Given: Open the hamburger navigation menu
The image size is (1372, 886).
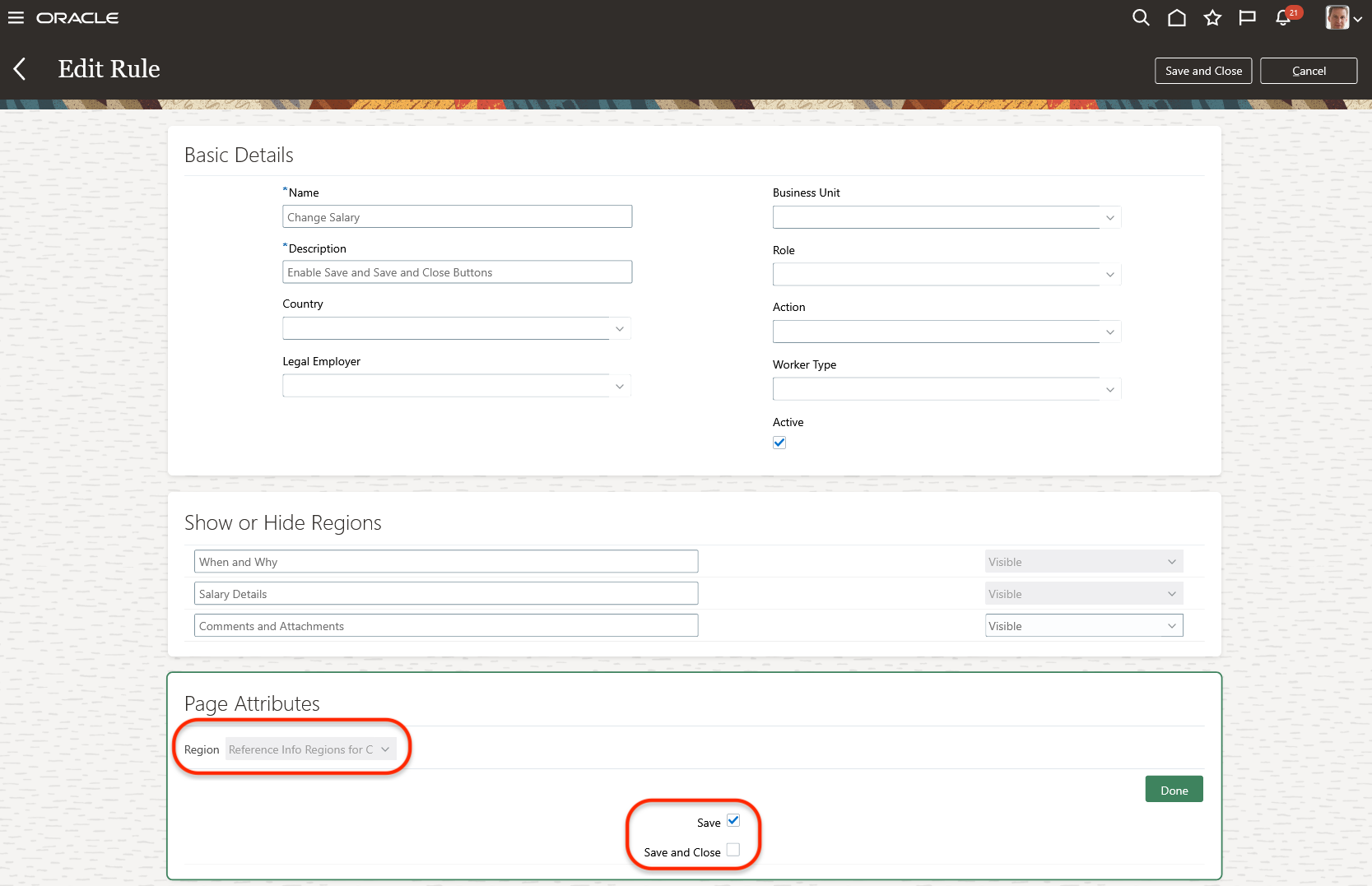Looking at the screenshot, I should [x=16, y=18].
